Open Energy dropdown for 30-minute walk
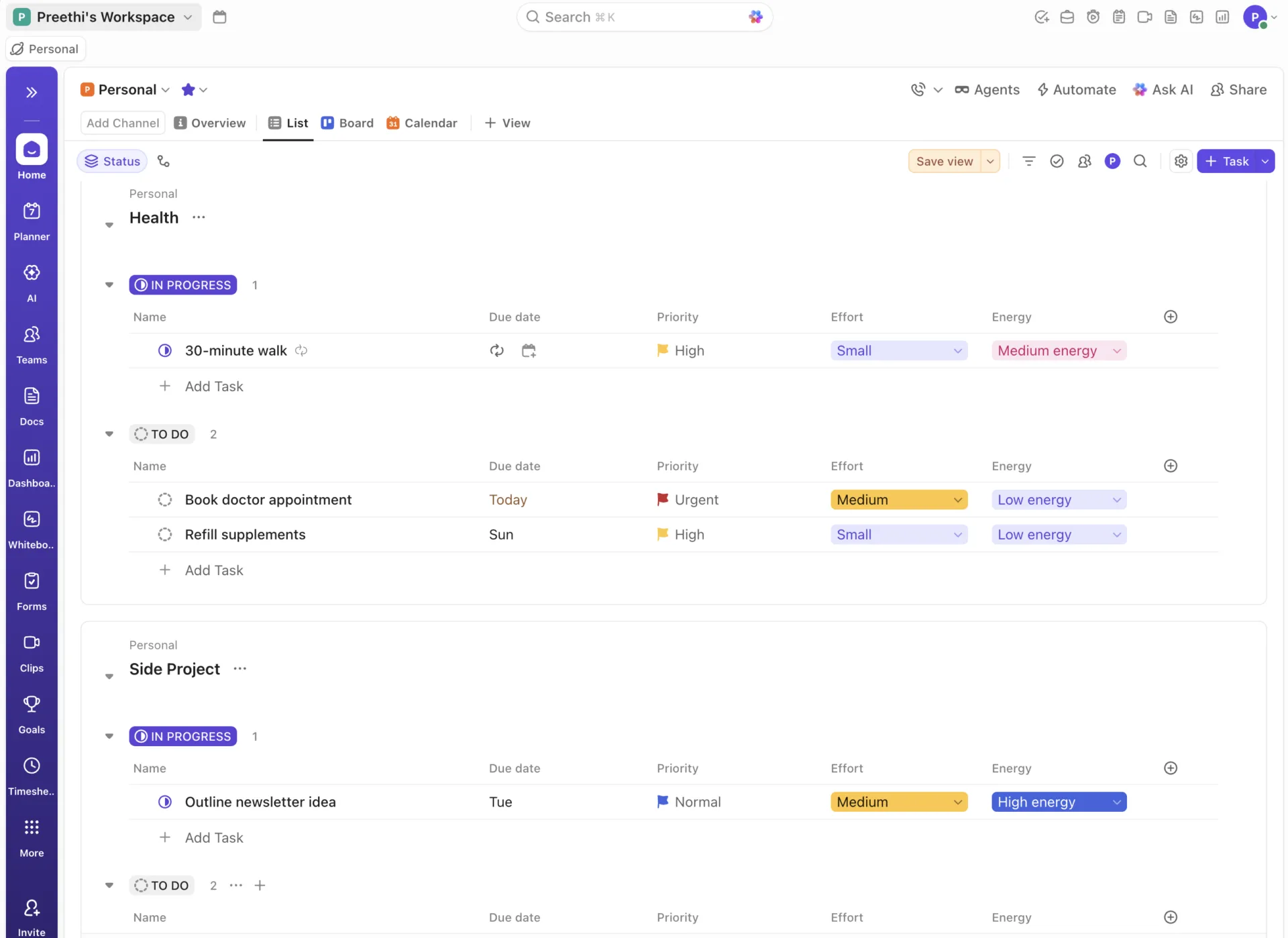The height and width of the screenshot is (938, 1288). 1059,350
